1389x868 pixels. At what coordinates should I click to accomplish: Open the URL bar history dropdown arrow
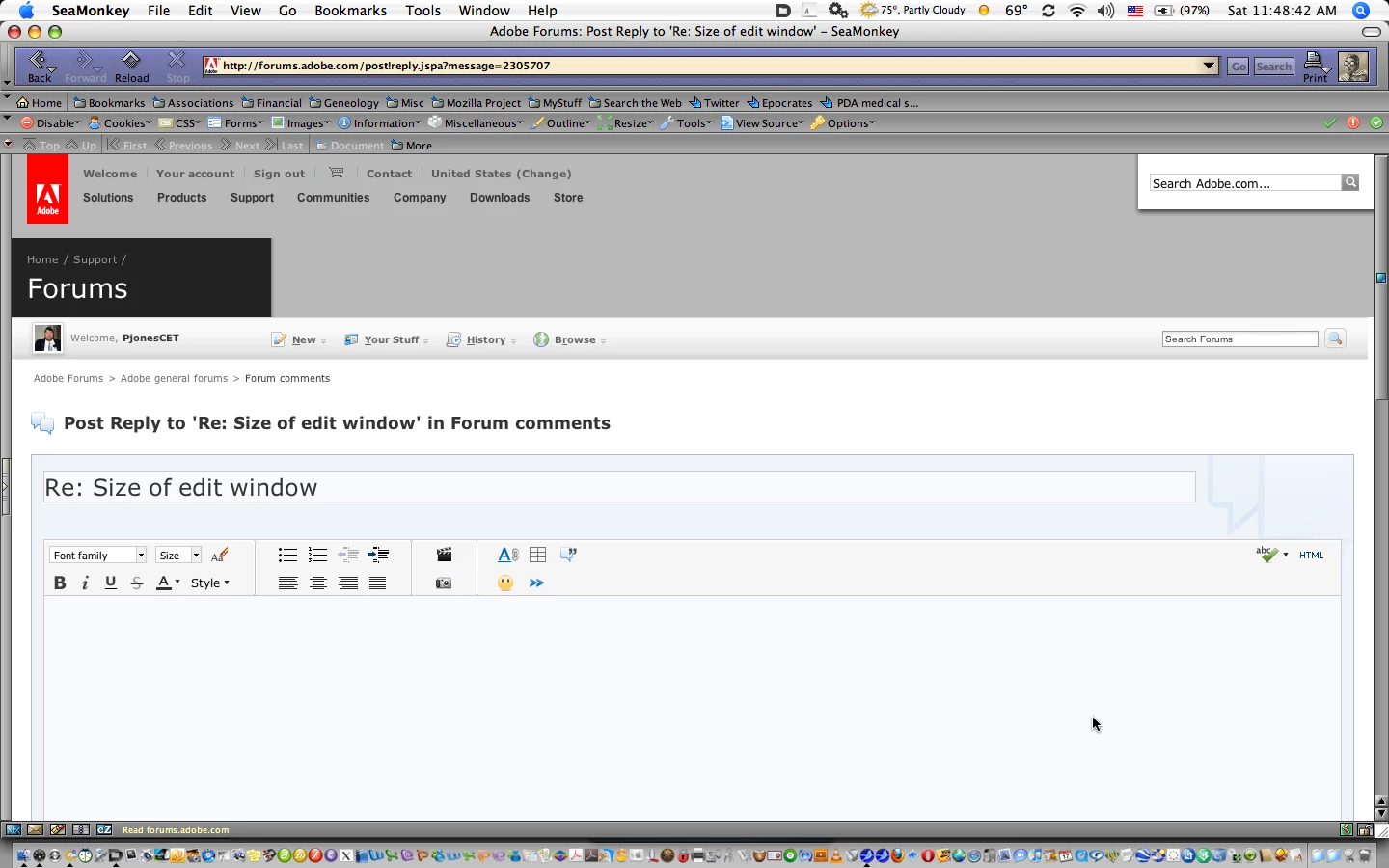1209,66
